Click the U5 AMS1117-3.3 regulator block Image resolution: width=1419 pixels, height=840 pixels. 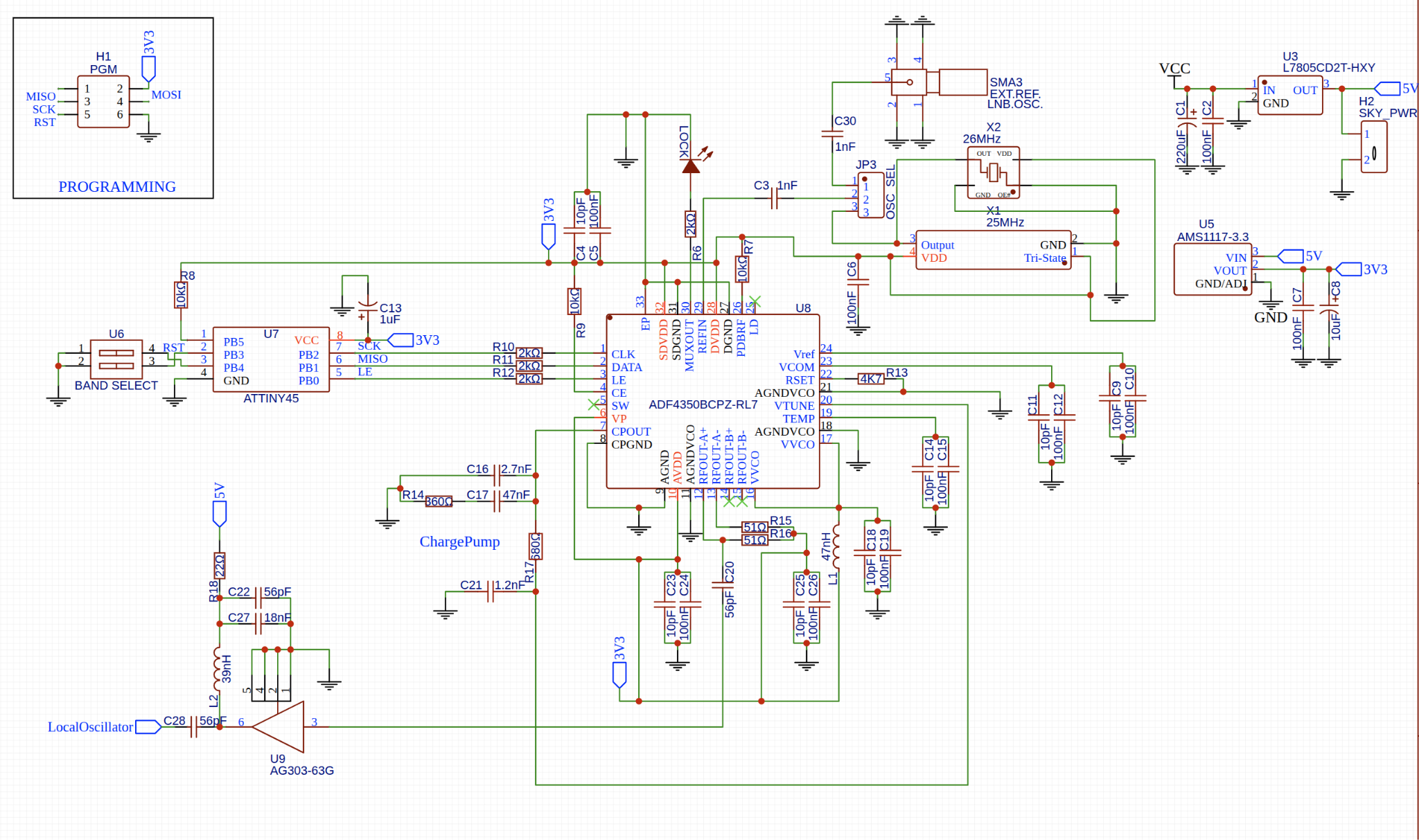(1212, 269)
